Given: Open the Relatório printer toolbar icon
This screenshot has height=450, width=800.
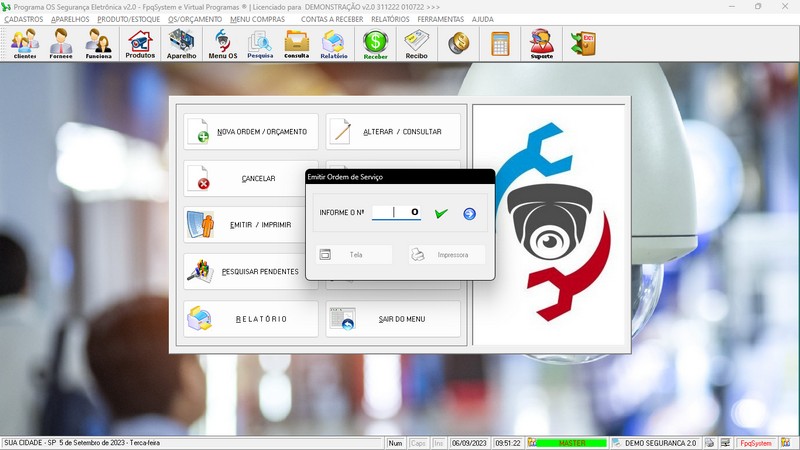Looking at the screenshot, I should point(334,44).
